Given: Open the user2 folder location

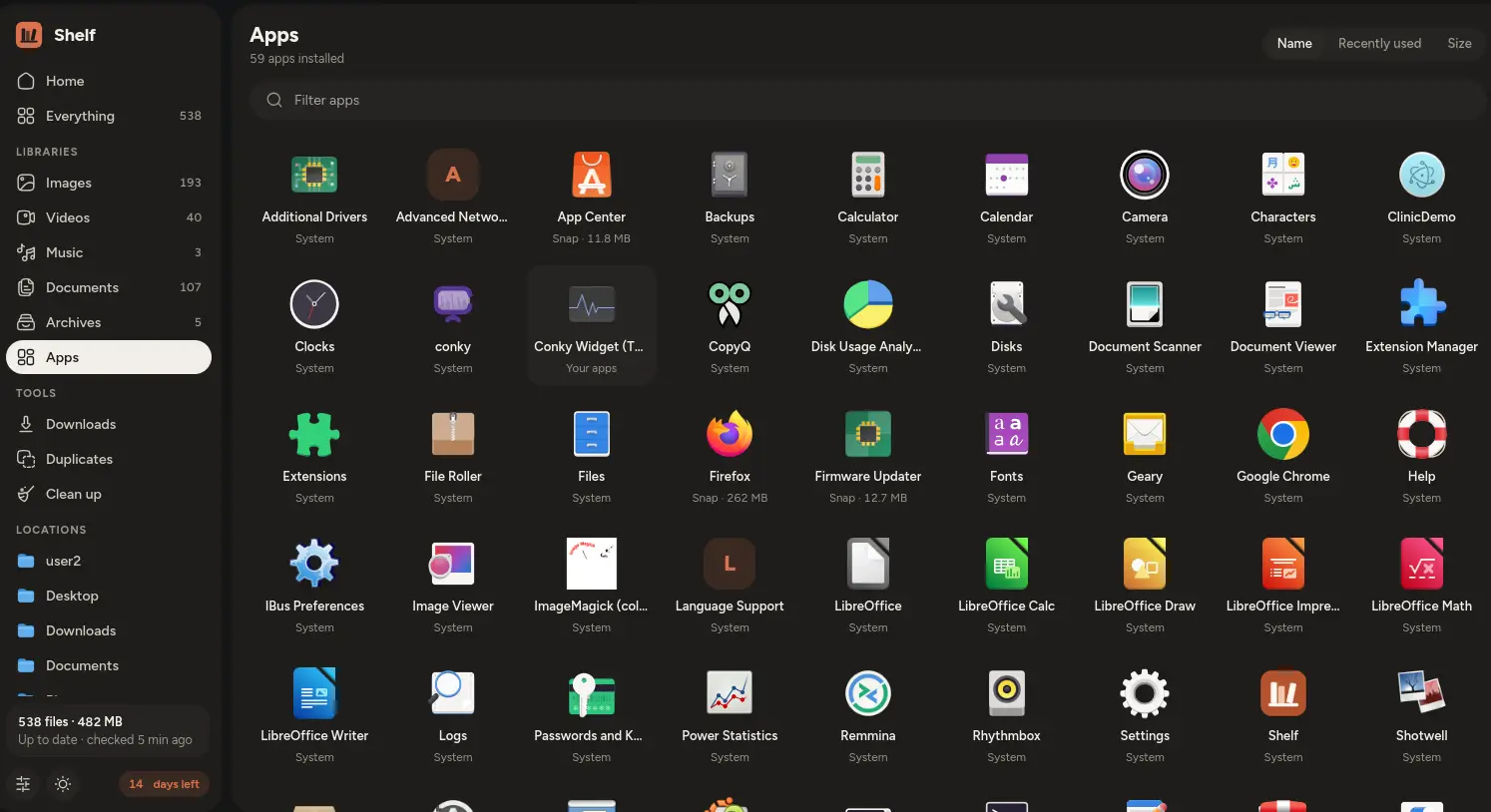Looking at the screenshot, I should pyautogui.click(x=109, y=561).
